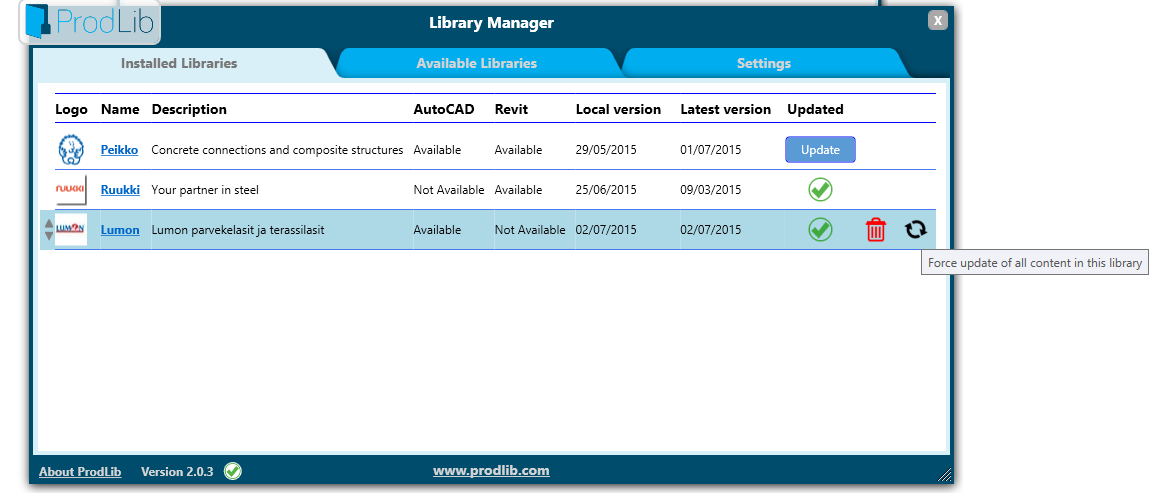Move Lumon row down with down arrow
Image resolution: width=1156 pixels, height=502 pixels.
pos(49,236)
